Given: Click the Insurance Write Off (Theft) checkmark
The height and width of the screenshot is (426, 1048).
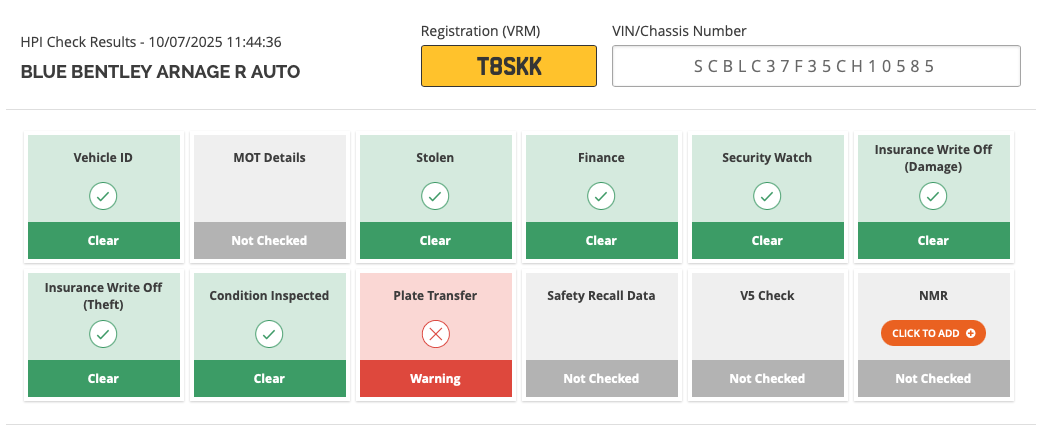Looking at the screenshot, I should pyautogui.click(x=104, y=334).
